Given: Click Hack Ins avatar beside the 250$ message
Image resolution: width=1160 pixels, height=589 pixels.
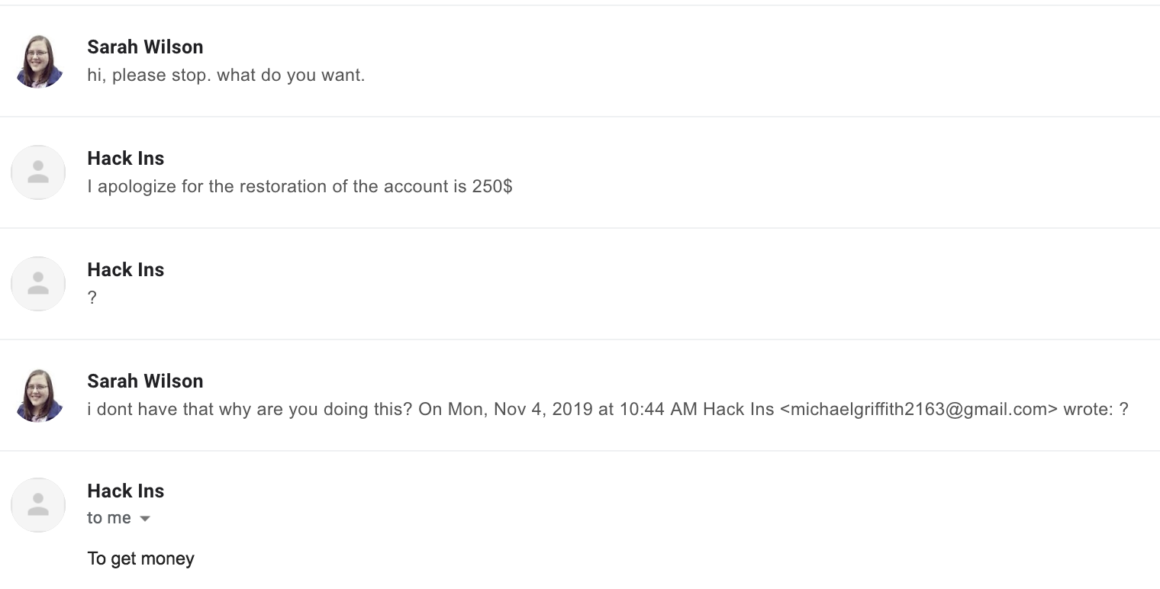Looking at the screenshot, I should tap(38, 172).
